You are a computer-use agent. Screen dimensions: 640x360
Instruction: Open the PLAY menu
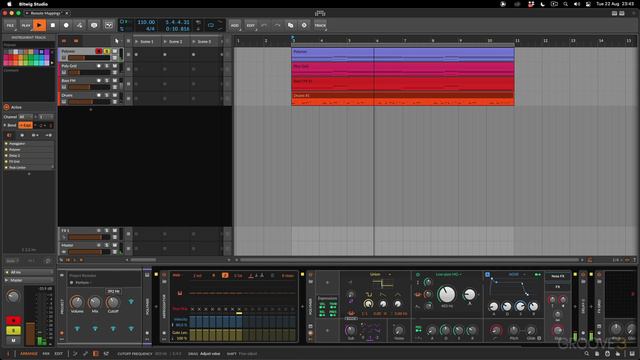(x=26, y=25)
